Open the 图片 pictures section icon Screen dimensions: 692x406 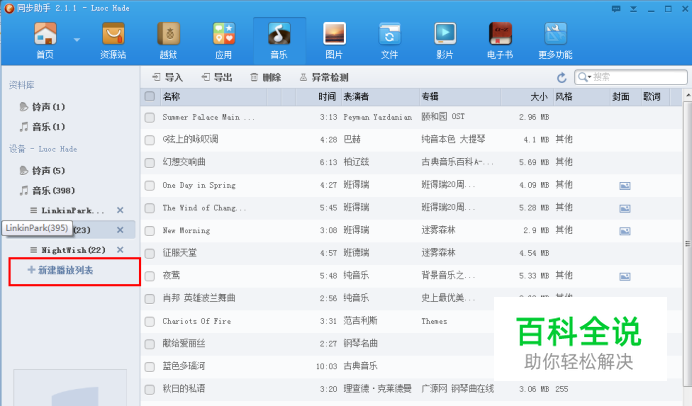pos(333,40)
